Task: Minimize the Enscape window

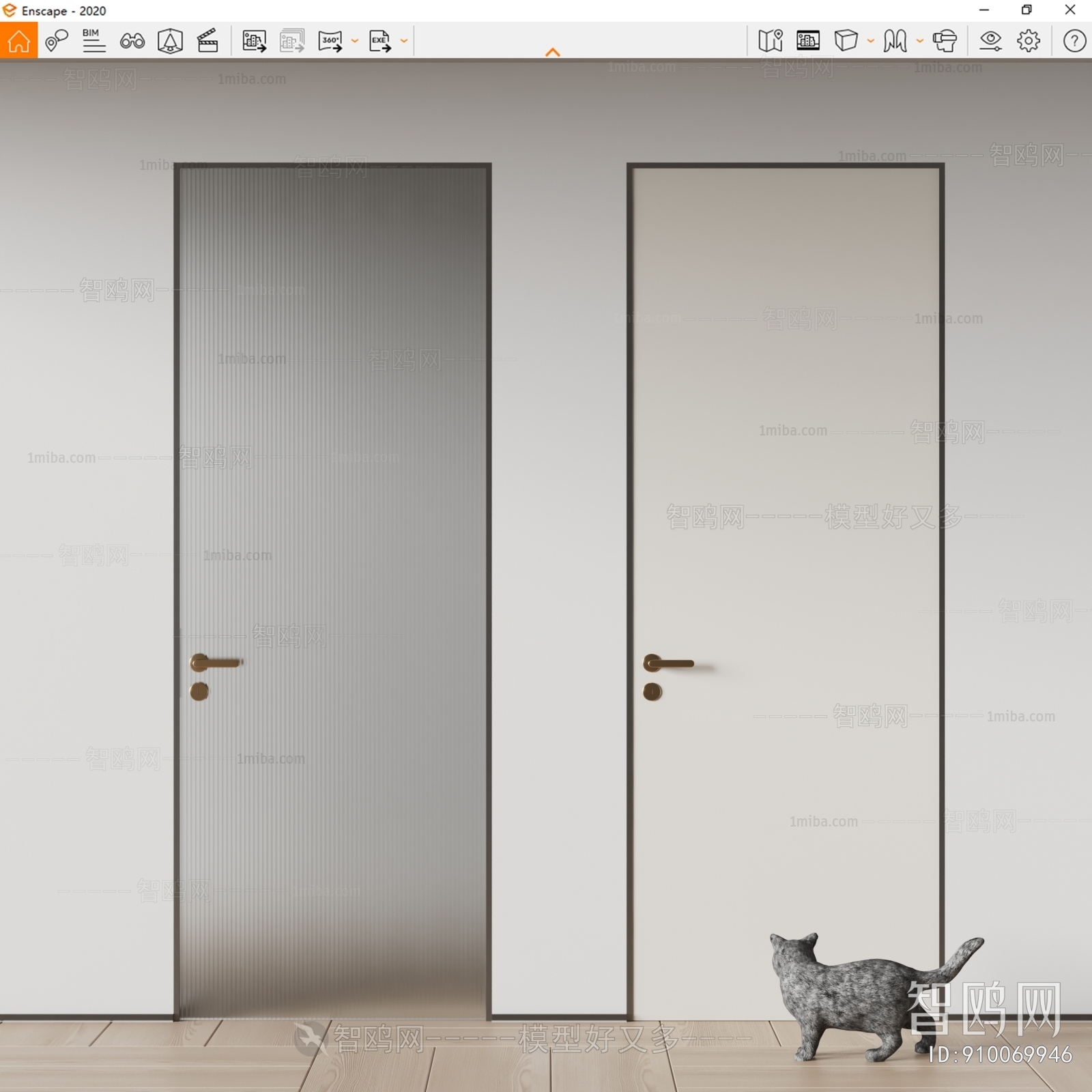Action: [x=984, y=10]
